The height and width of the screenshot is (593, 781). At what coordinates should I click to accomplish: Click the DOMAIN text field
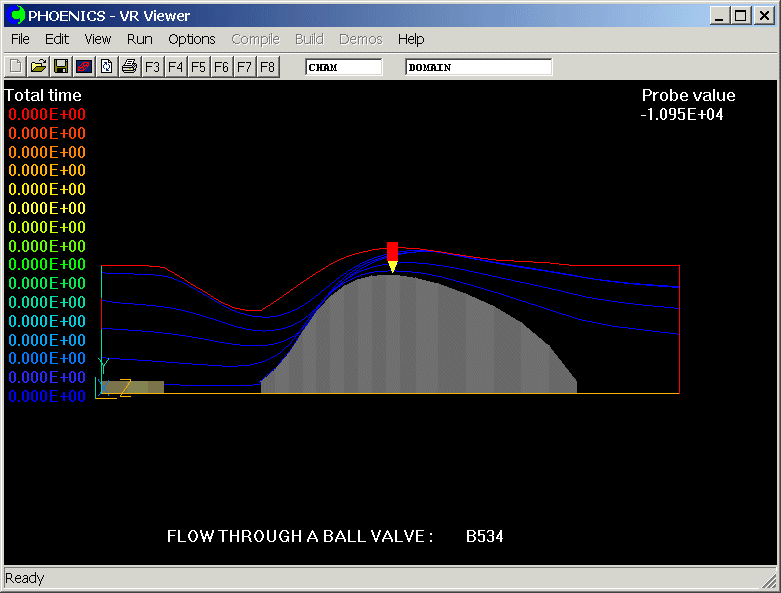click(478, 67)
